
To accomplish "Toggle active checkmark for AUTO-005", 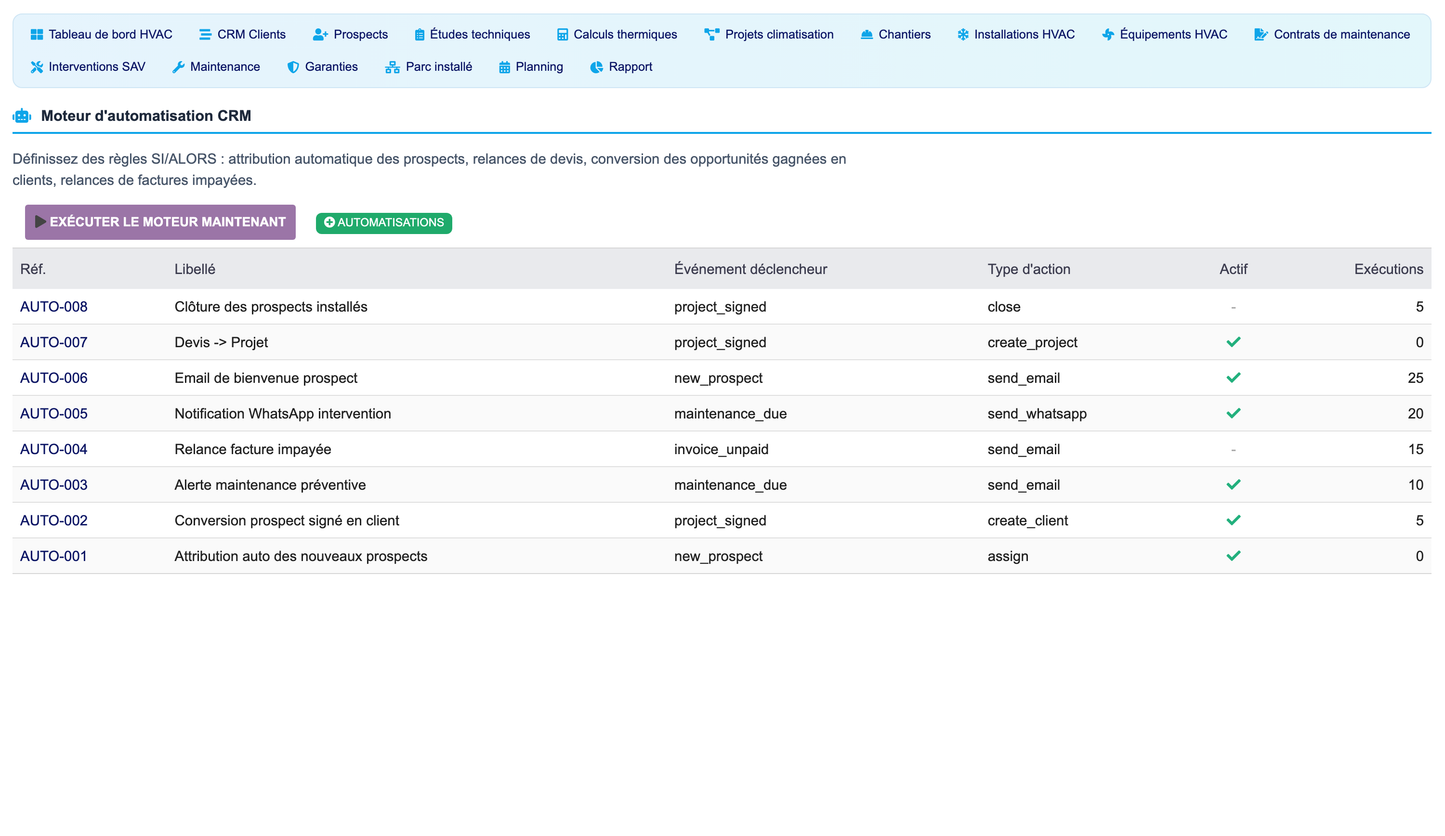I will point(1233,413).
